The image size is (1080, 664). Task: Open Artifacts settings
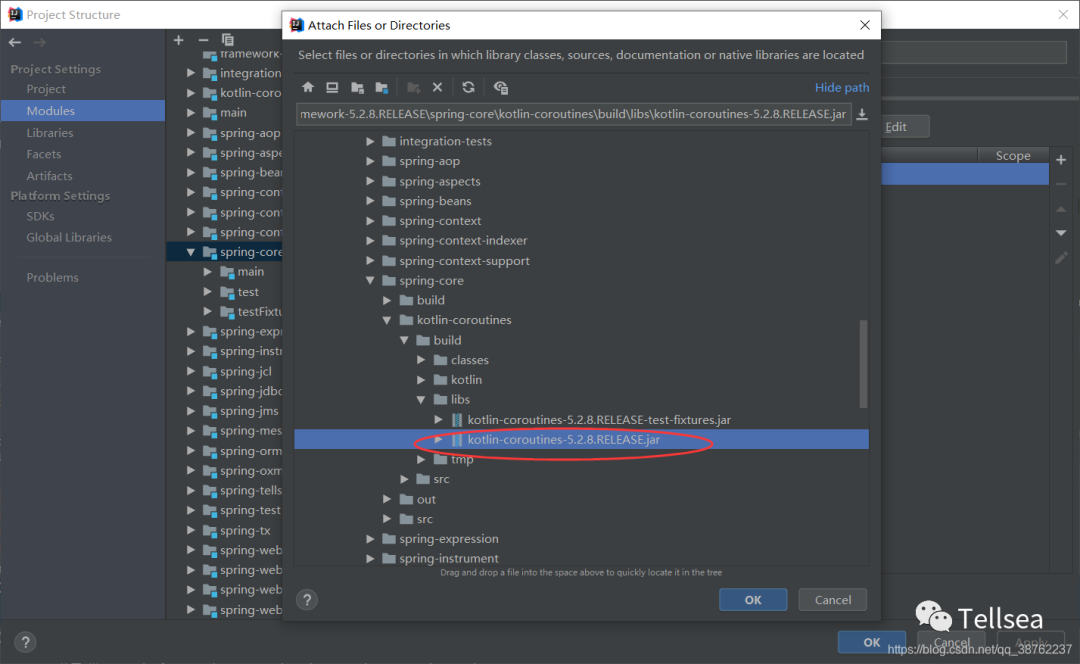pyautogui.click(x=49, y=176)
